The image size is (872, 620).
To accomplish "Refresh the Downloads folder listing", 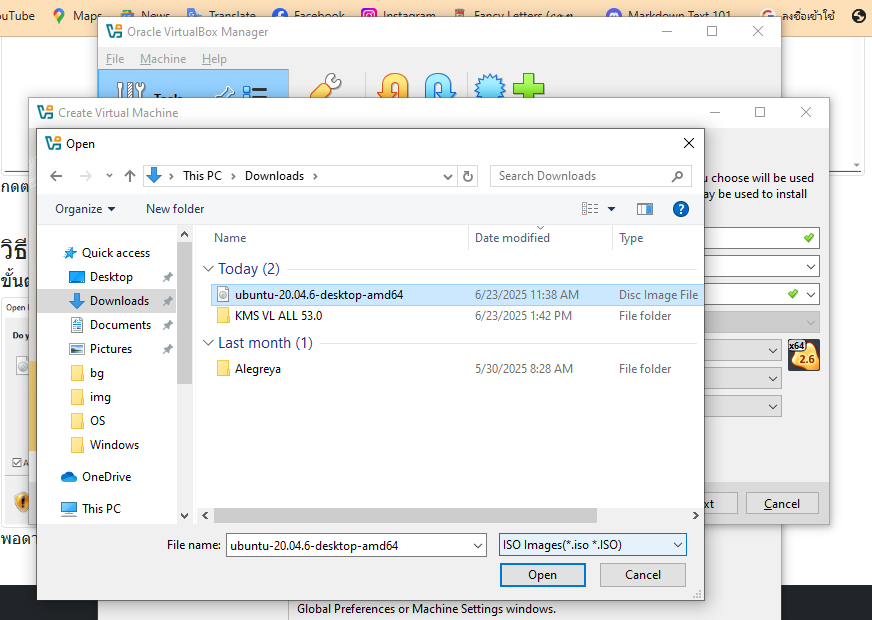I will (468, 176).
